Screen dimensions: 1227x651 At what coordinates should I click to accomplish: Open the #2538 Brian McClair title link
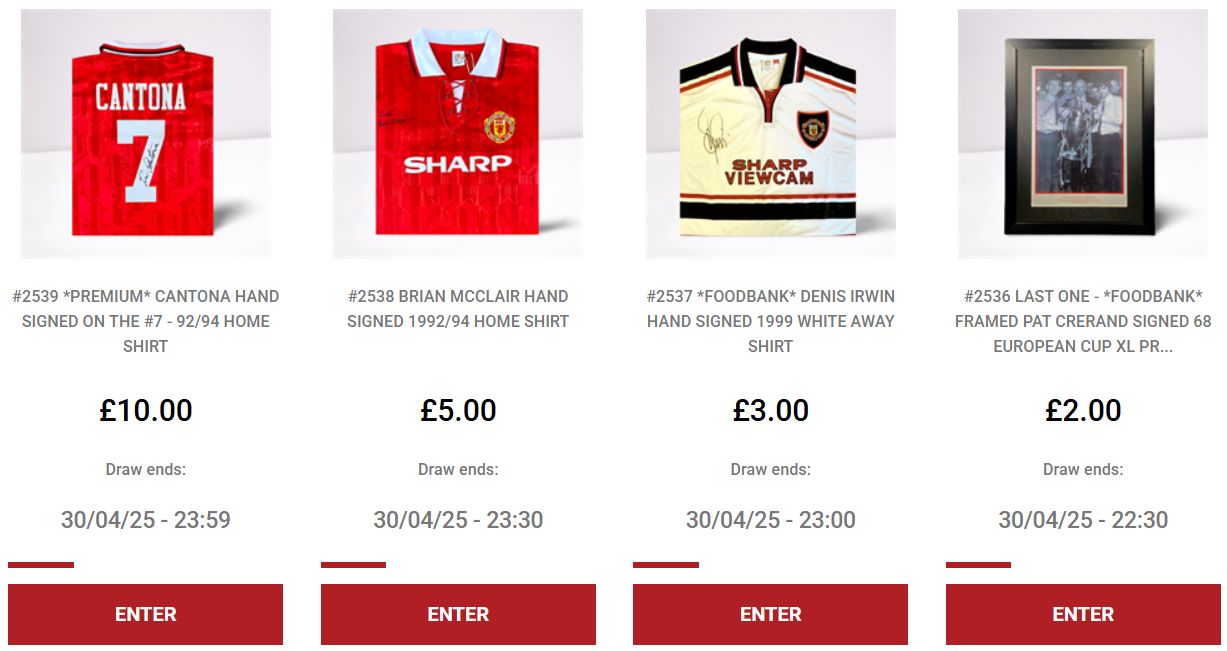(458, 309)
